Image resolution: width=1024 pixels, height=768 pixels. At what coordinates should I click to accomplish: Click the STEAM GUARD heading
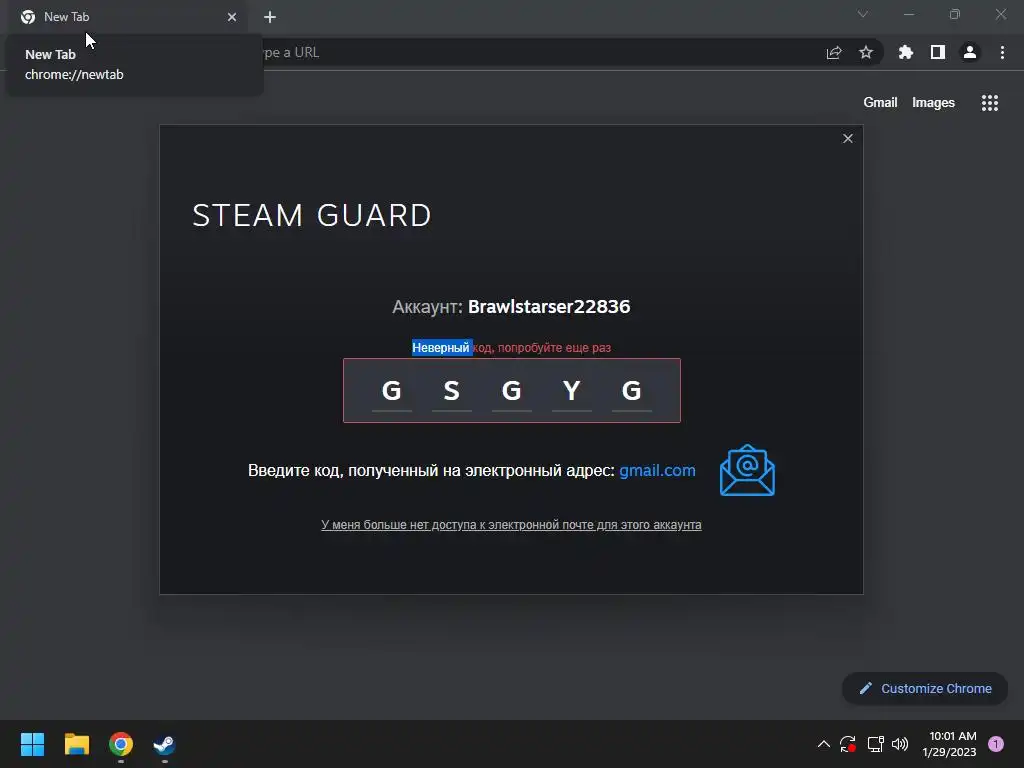[312, 216]
